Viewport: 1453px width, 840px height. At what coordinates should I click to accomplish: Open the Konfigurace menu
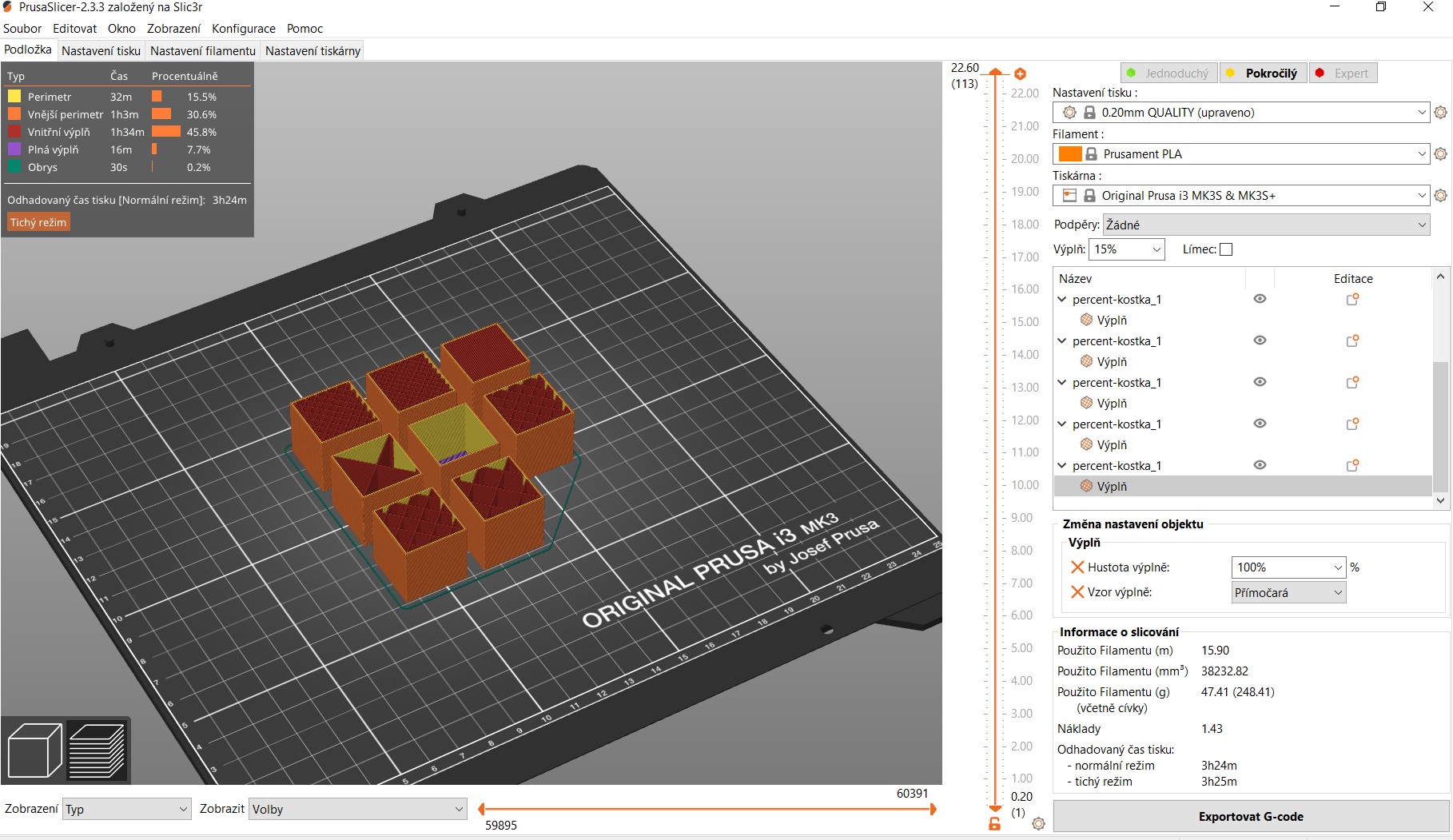click(244, 29)
